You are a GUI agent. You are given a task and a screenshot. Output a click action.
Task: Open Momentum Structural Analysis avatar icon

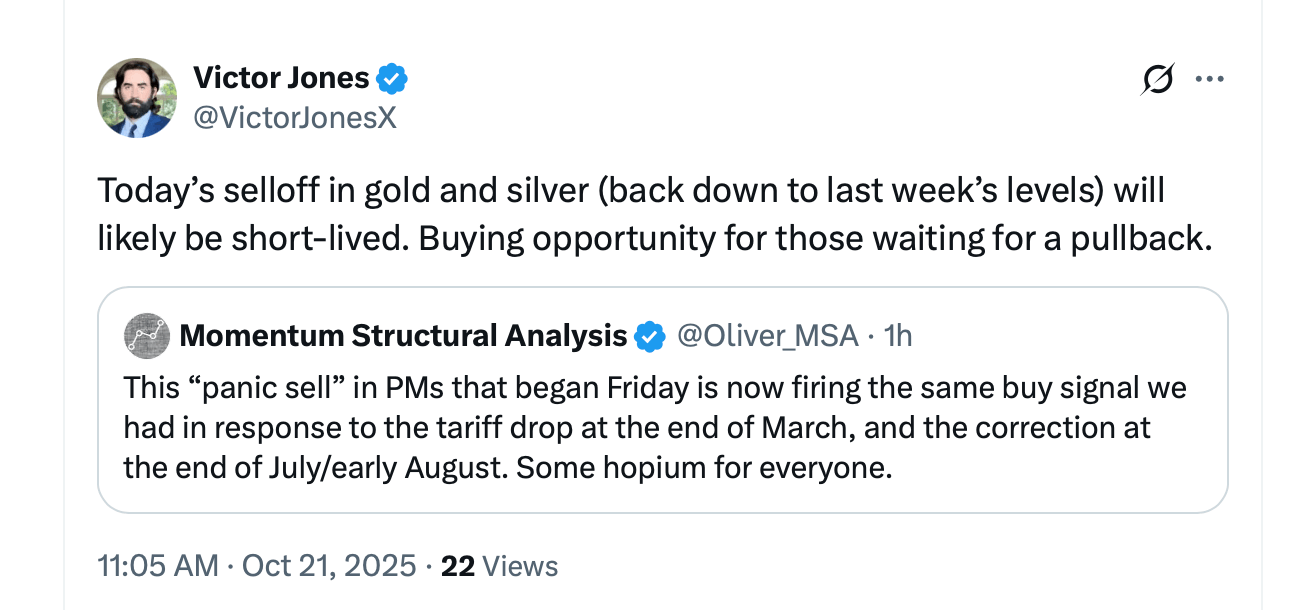pyautogui.click(x=146, y=336)
